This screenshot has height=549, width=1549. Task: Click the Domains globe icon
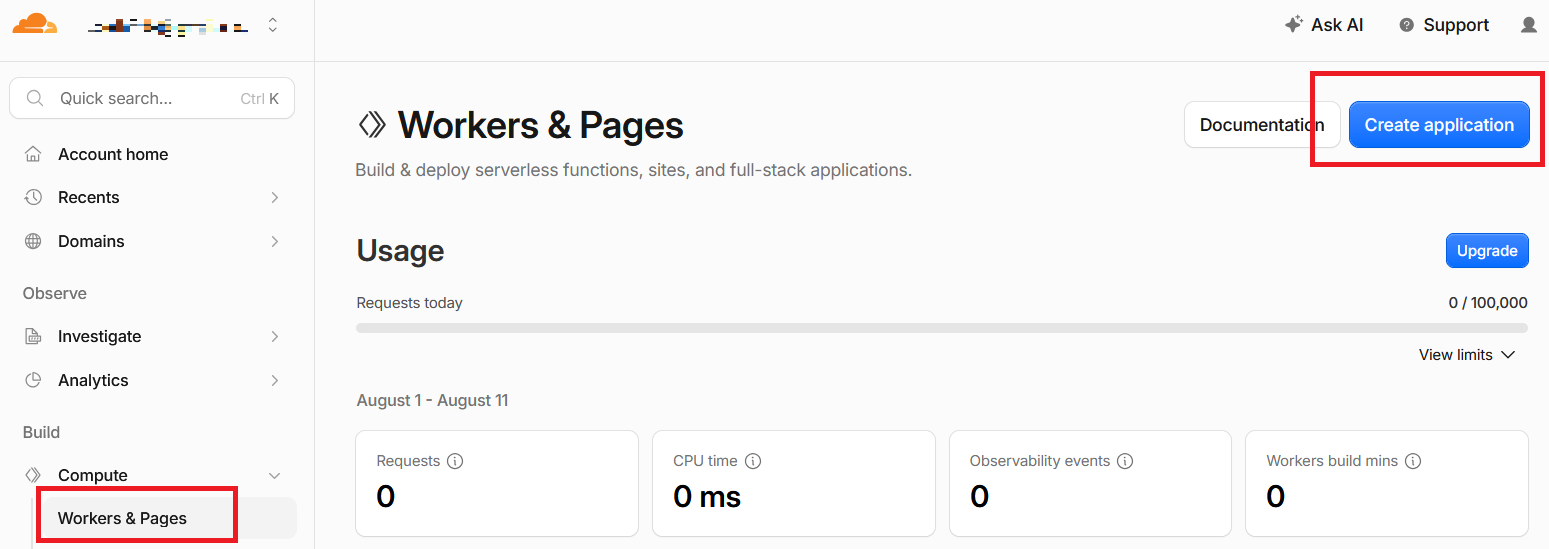33,241
